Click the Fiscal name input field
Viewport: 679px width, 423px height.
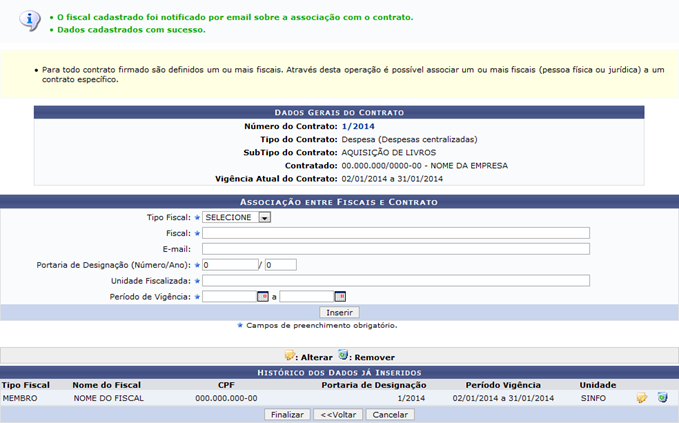(x=396, y=233)
